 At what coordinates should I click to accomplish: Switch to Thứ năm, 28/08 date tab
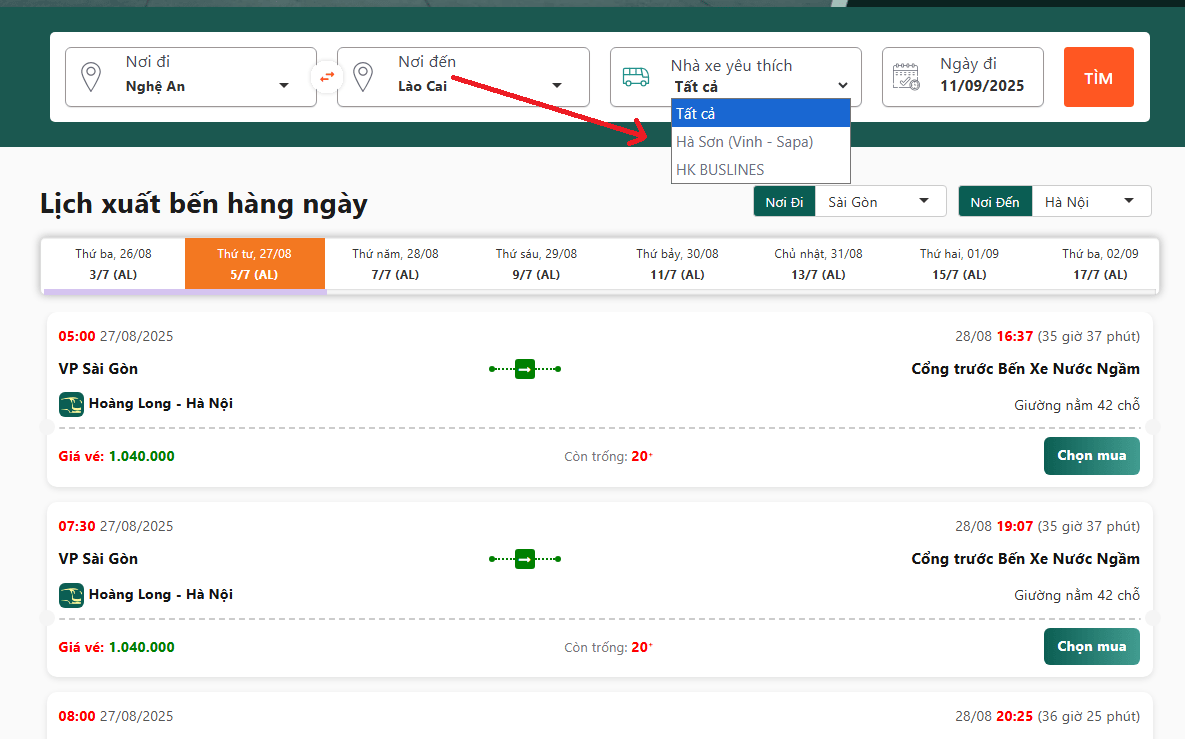[x=395, y=264]
